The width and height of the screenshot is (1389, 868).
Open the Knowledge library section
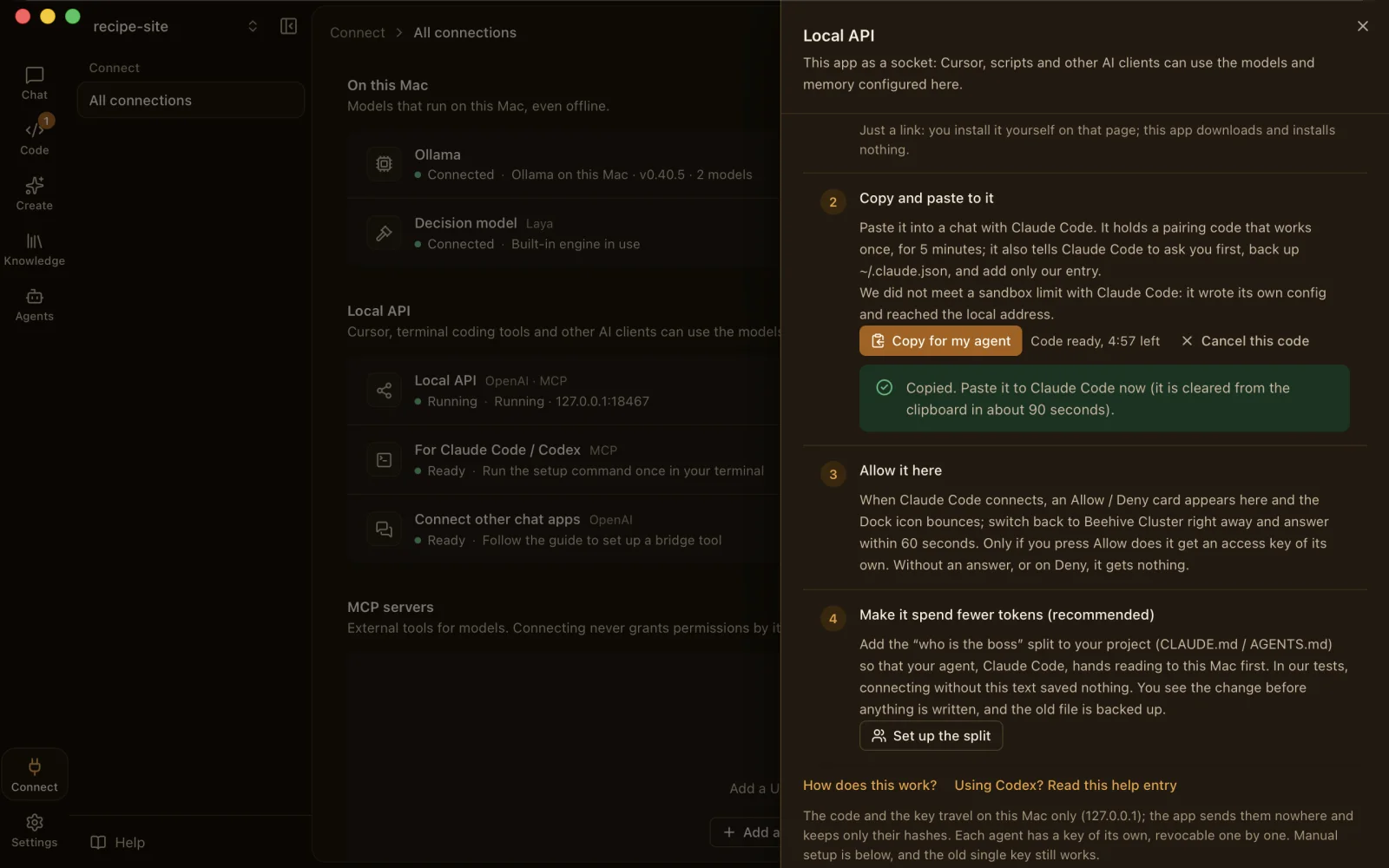click(34, 249)
